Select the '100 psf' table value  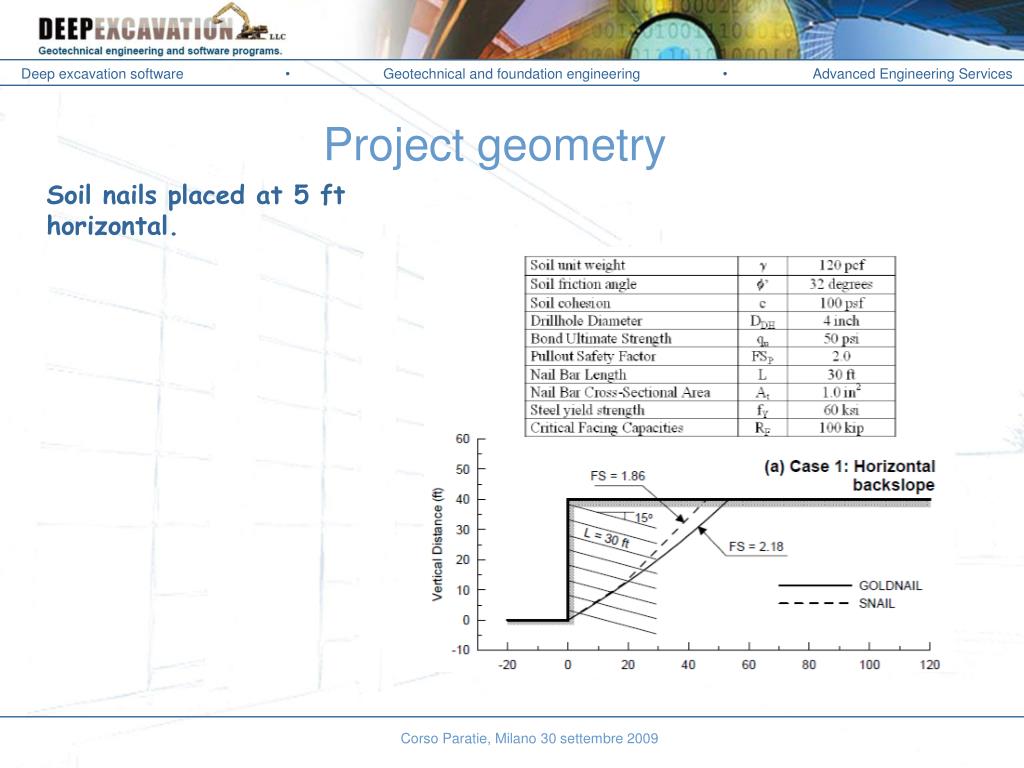pos(841,303)
